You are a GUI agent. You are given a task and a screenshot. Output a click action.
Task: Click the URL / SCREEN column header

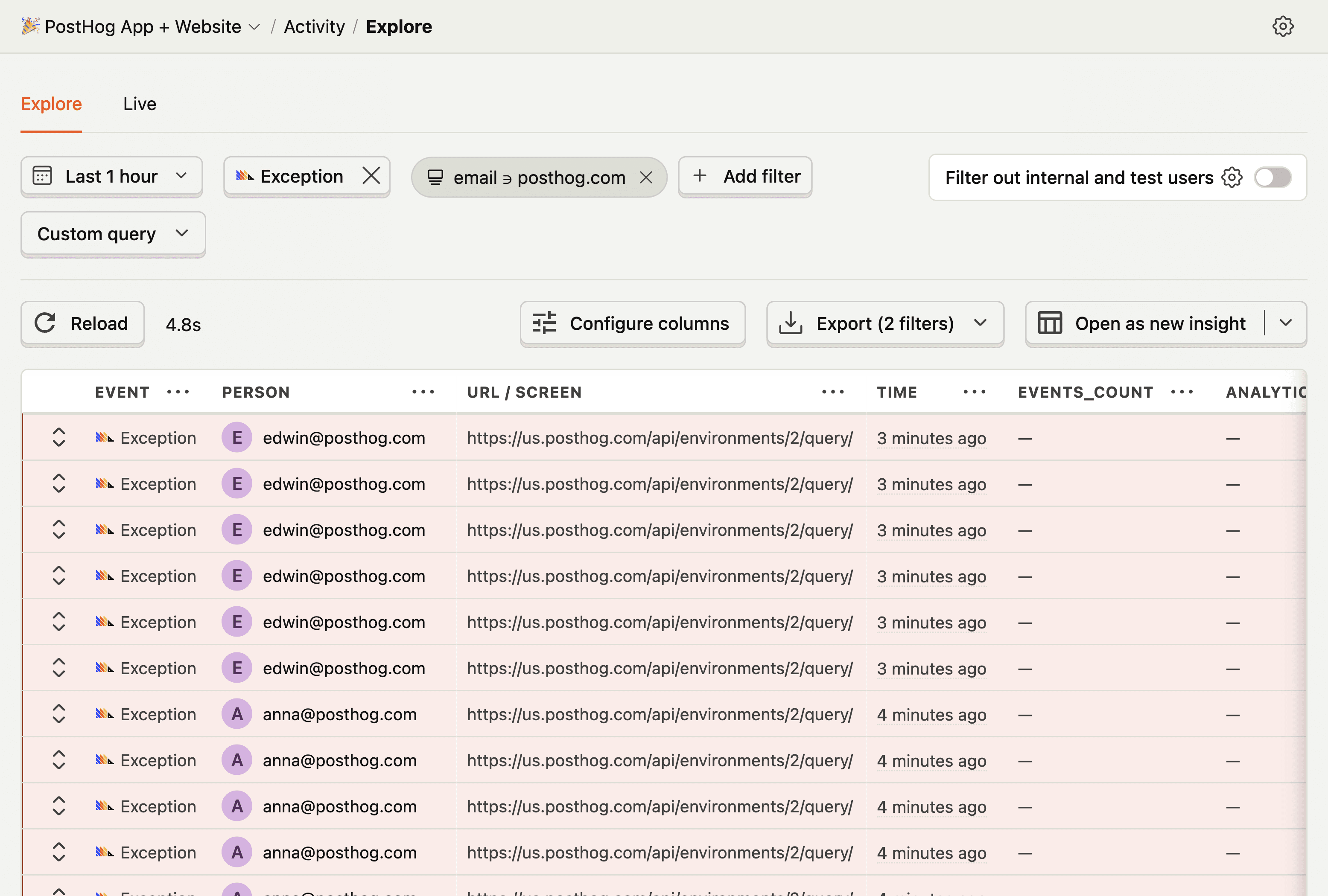point(524,393)
